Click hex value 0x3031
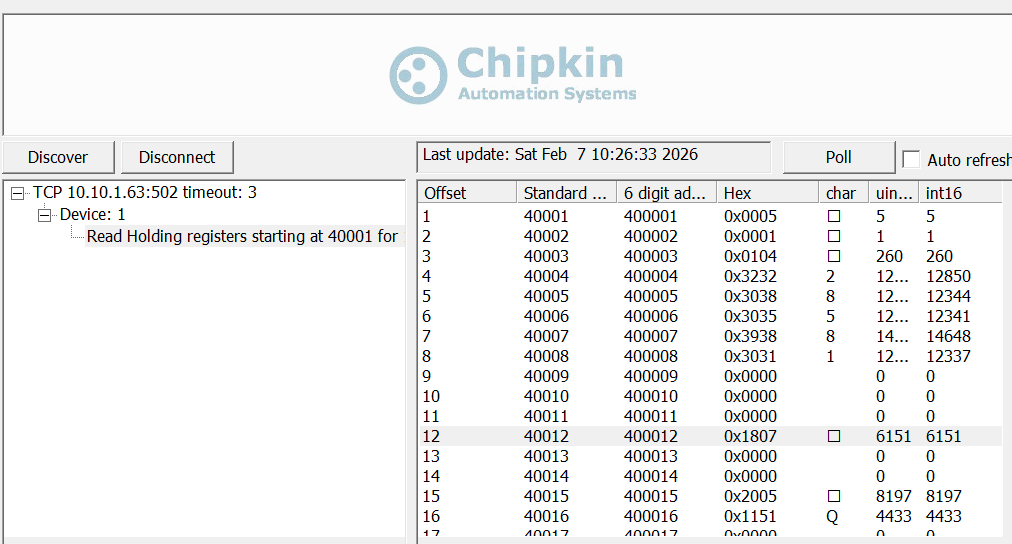The image size is (1012, 544). [x=750, y=356]
